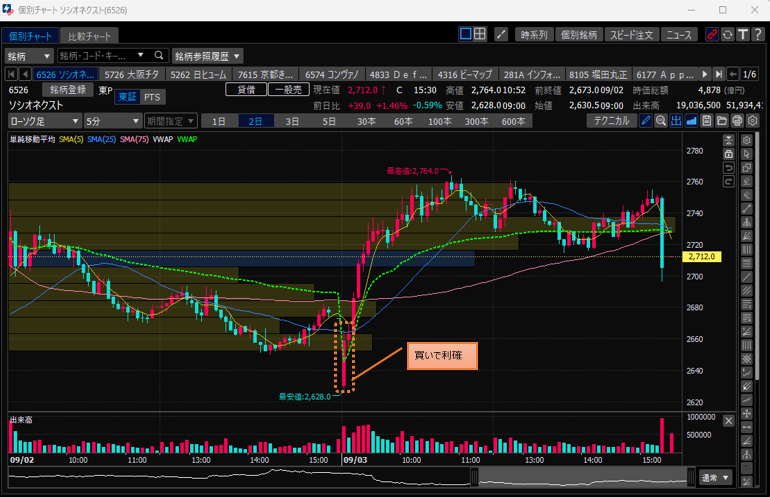Select the 5726 大阪チタ stock tab

tap(132, 74)
